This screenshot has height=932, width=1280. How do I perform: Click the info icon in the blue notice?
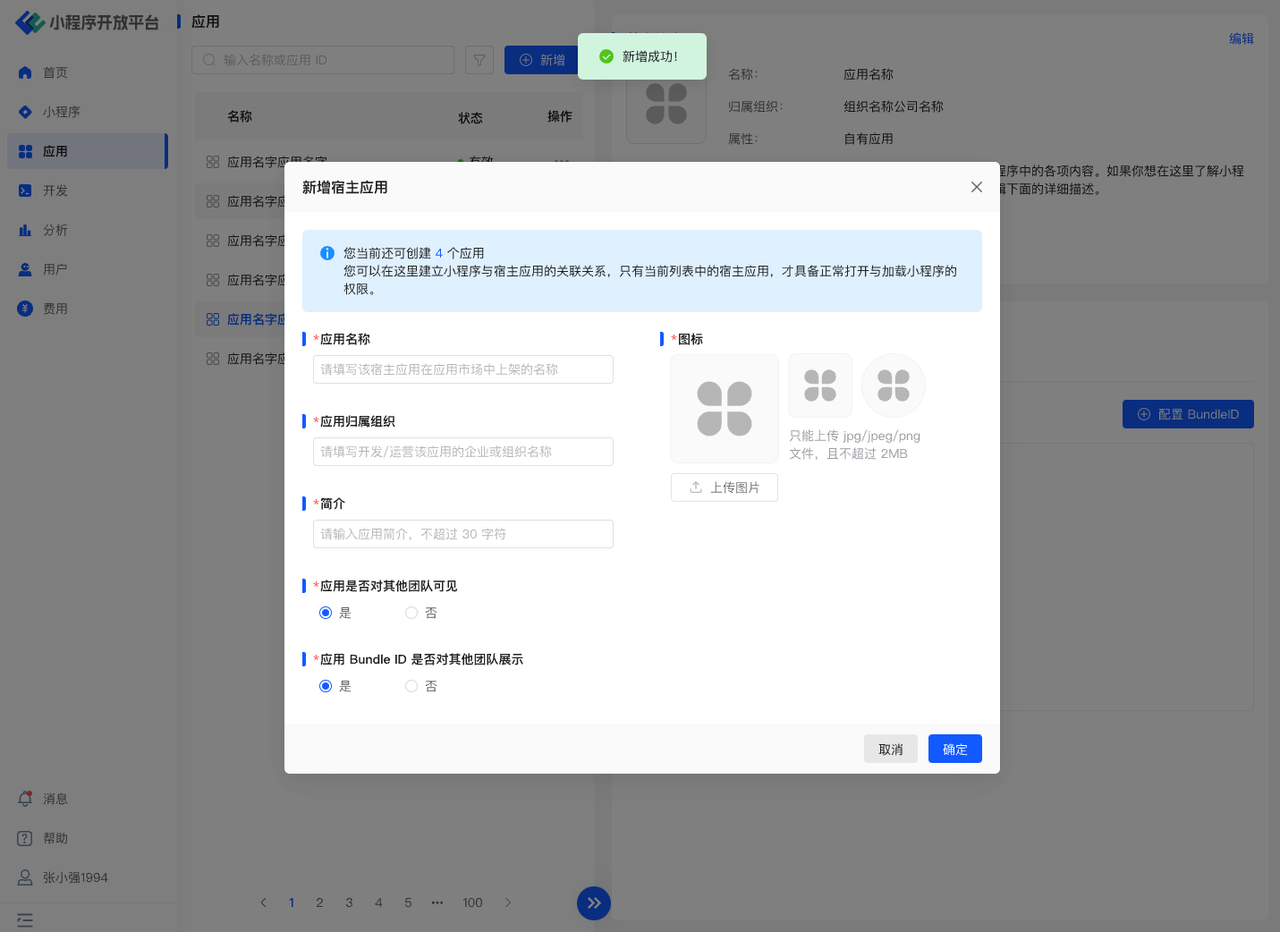point(327,254)
